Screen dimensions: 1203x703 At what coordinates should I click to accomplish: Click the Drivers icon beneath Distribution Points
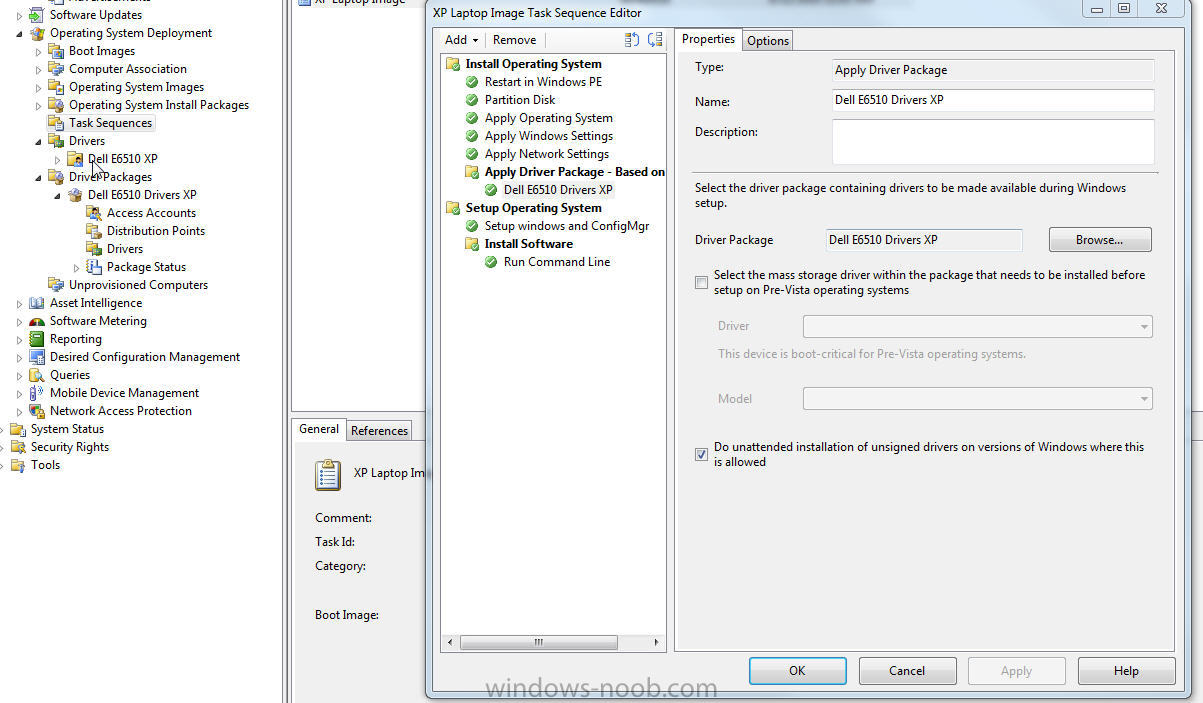(94, 249)
